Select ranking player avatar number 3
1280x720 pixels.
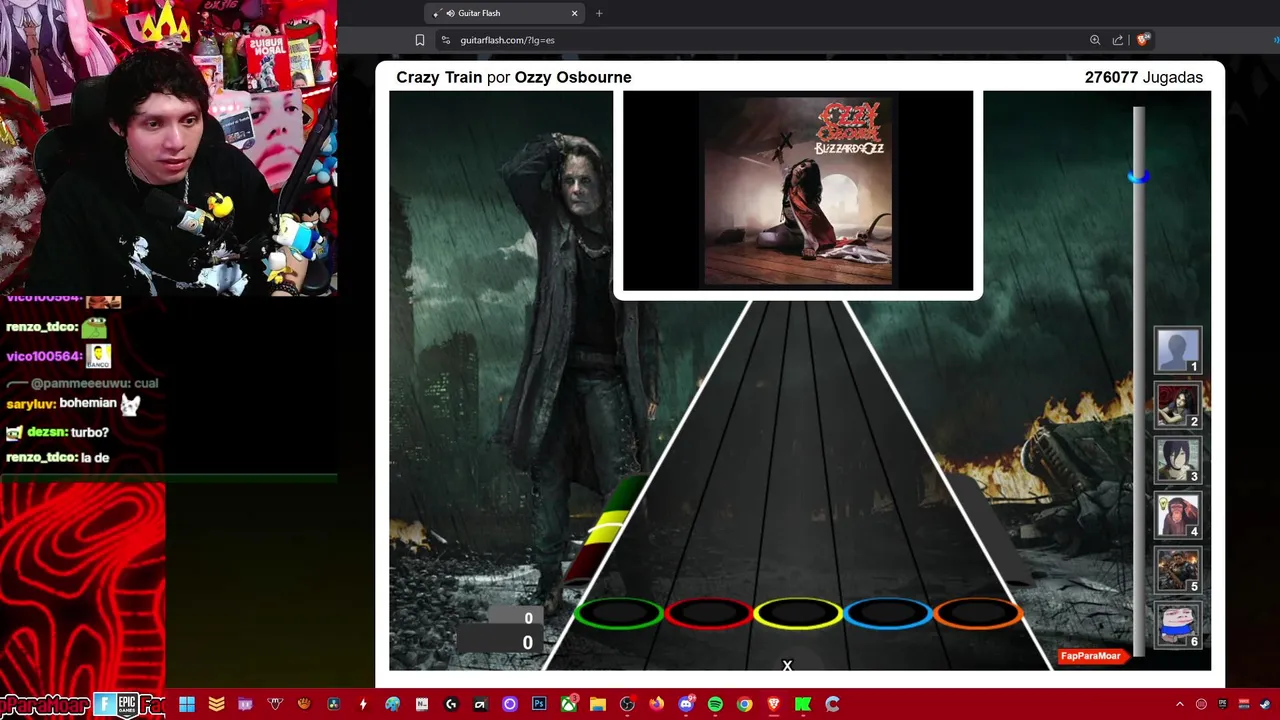pyautogui.click(x=1178, y=461)
